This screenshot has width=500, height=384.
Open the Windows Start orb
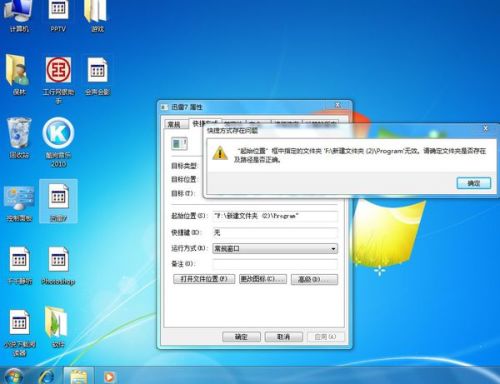point(13,377)
